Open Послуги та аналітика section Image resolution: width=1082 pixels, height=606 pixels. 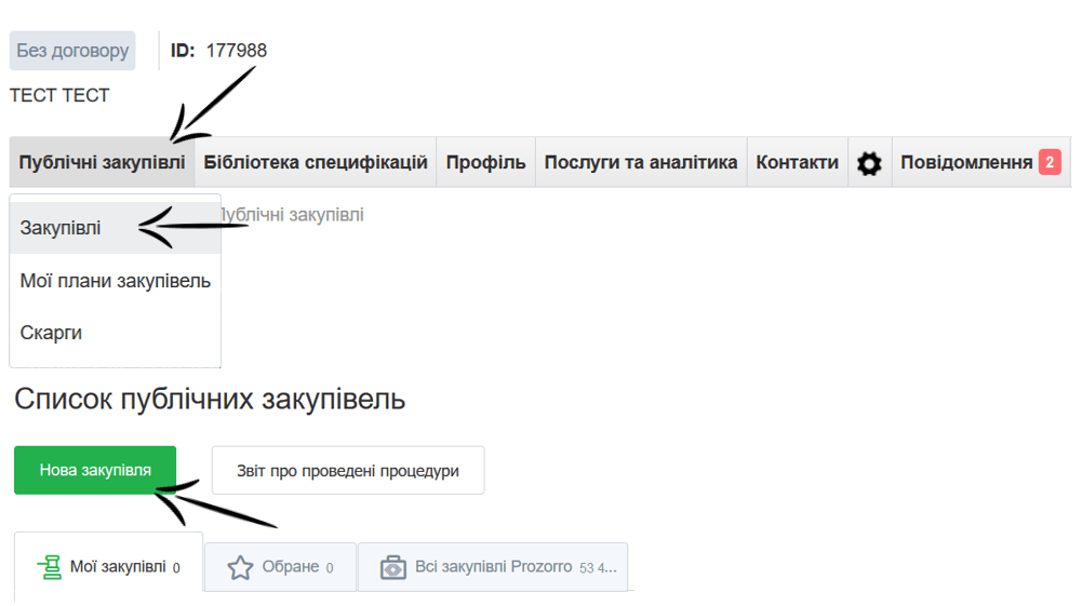coord(641,162)
